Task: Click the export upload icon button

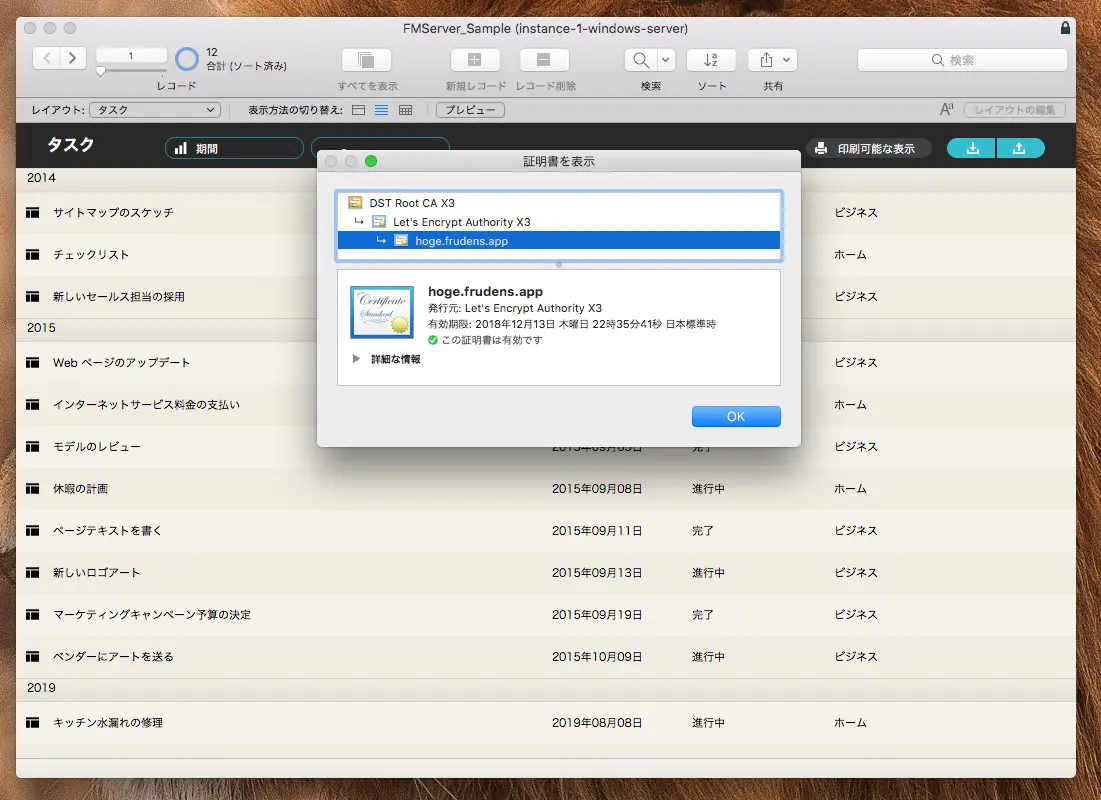Action: 1020,148
